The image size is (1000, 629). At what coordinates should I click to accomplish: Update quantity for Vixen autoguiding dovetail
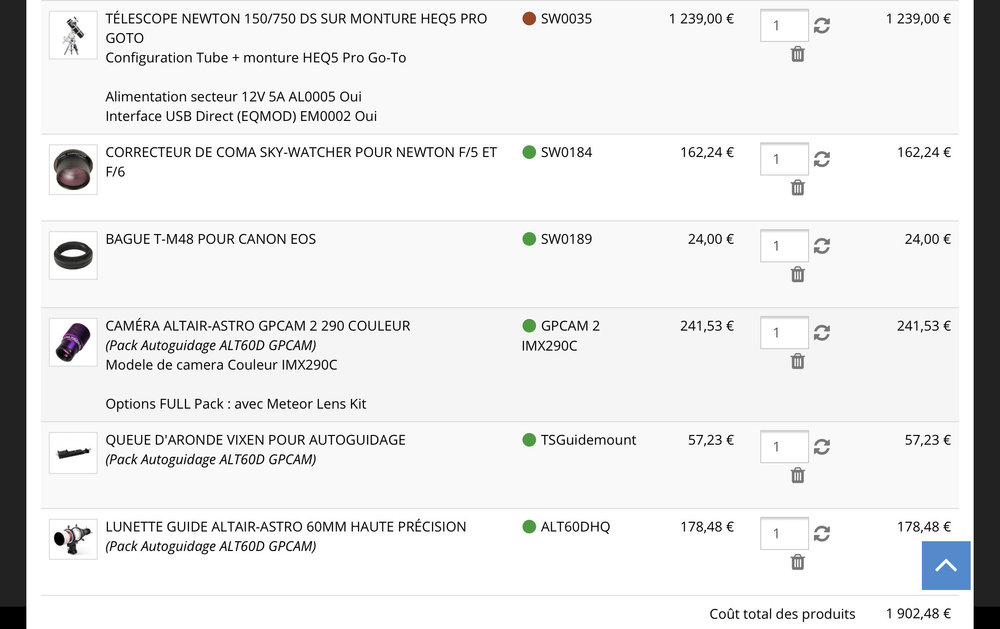tap(822, 447)
